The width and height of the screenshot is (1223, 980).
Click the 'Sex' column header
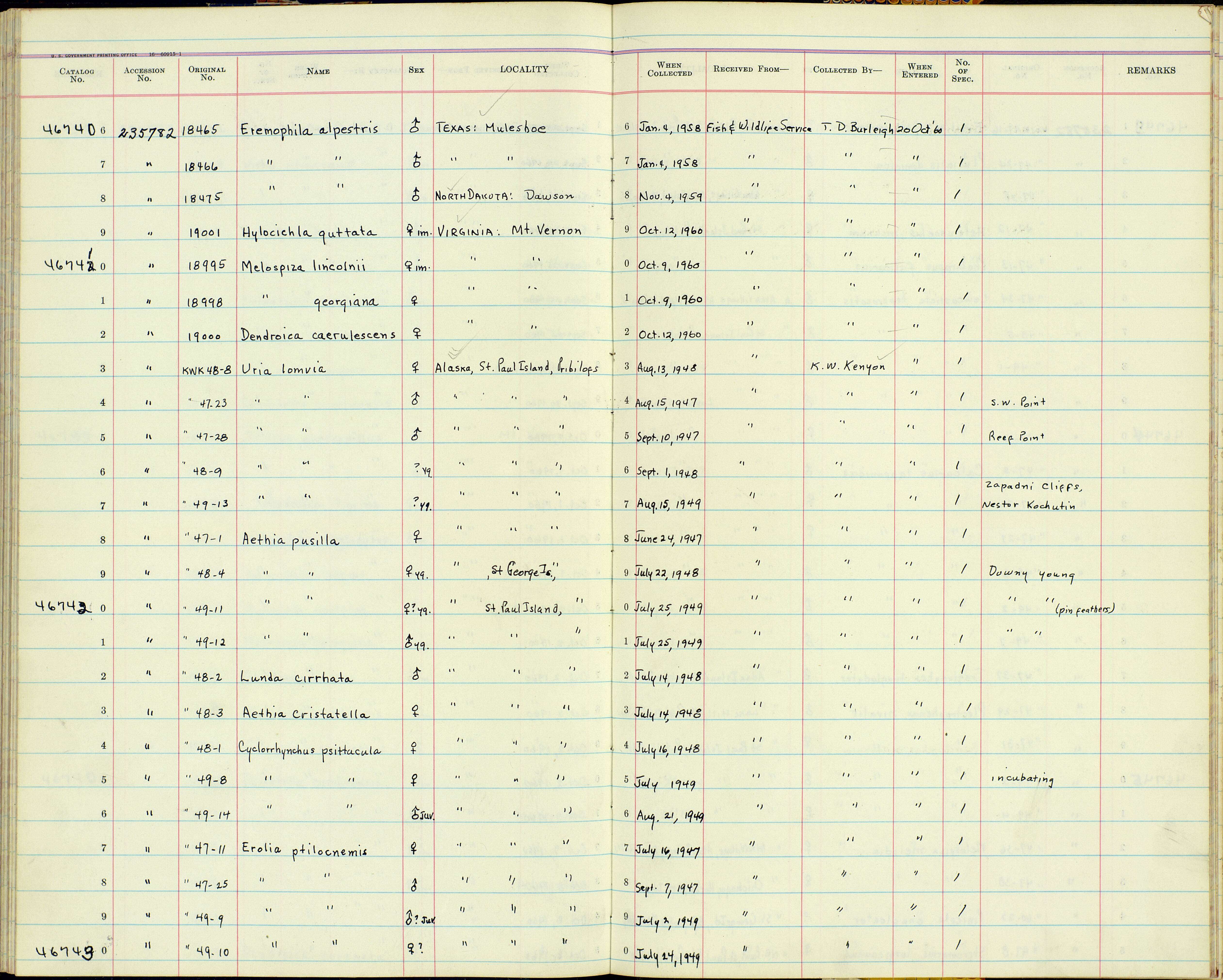416,70
